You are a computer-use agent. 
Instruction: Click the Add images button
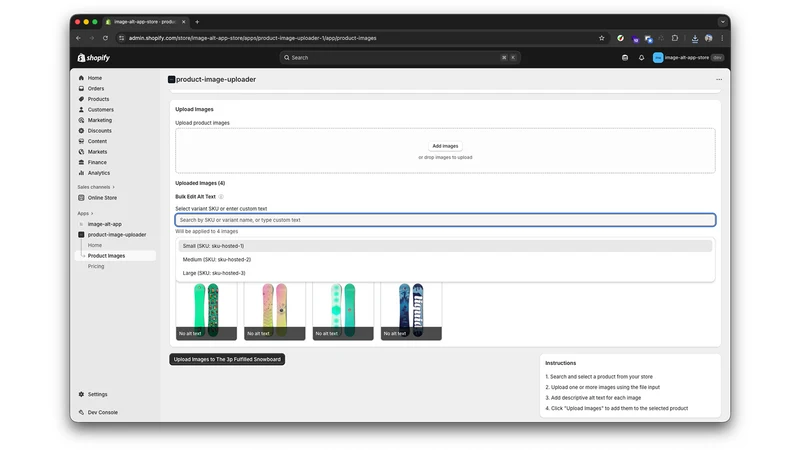tap(445, 146)
